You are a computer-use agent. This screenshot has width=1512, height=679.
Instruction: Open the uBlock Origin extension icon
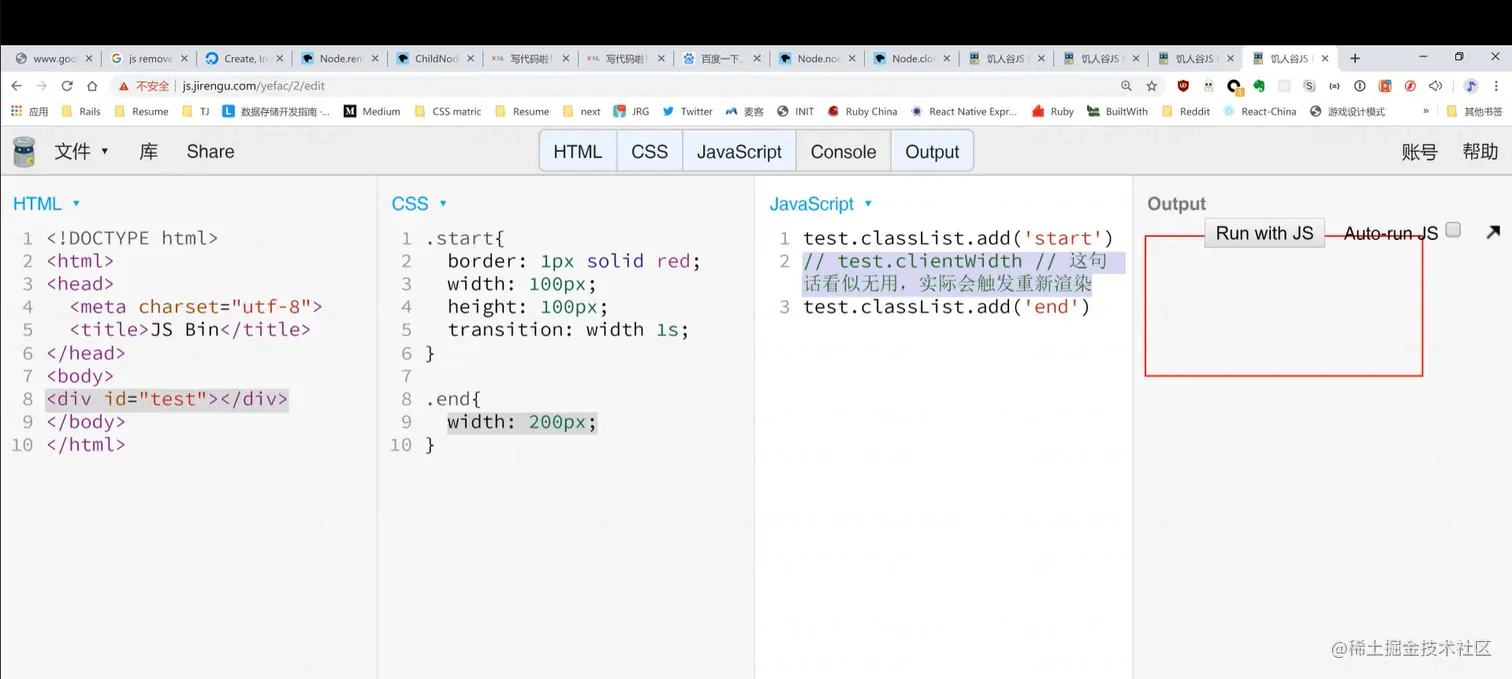pyautogui.click(x=1184, y=86)
